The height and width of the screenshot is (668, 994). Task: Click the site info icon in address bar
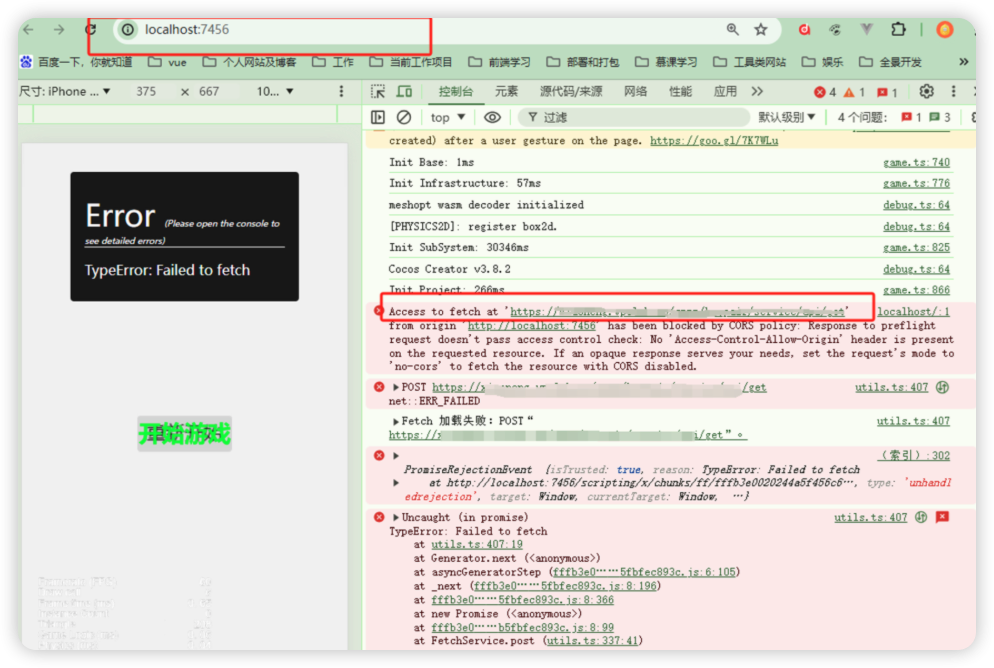[x=128, y=30]
